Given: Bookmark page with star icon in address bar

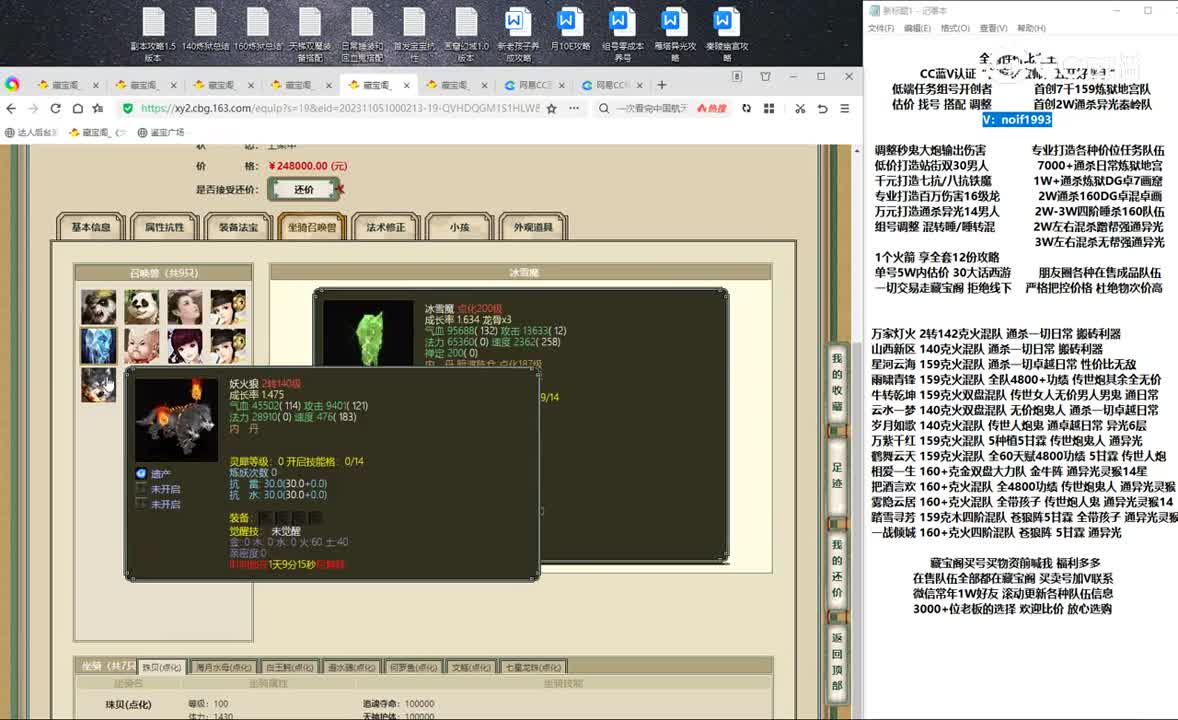Looking at the screenshot, I should (x=551, y=108).
